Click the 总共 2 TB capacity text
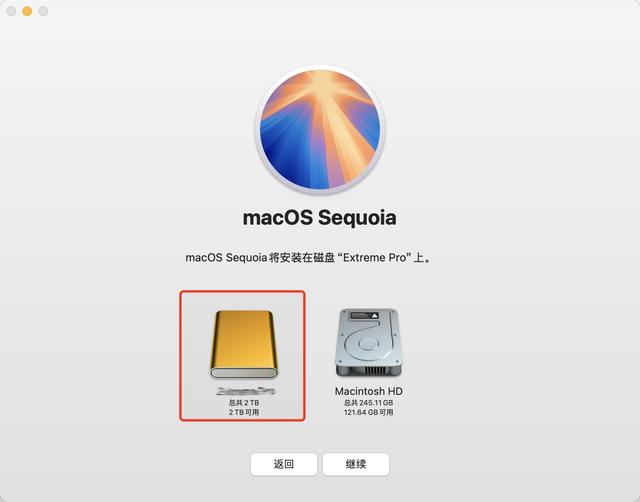 [x=244, y=403]
